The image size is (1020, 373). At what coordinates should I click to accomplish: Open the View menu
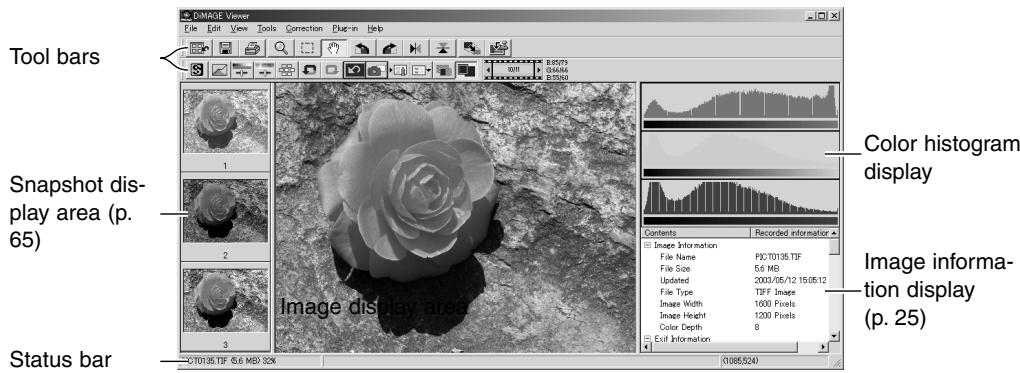tap(239, 29)
